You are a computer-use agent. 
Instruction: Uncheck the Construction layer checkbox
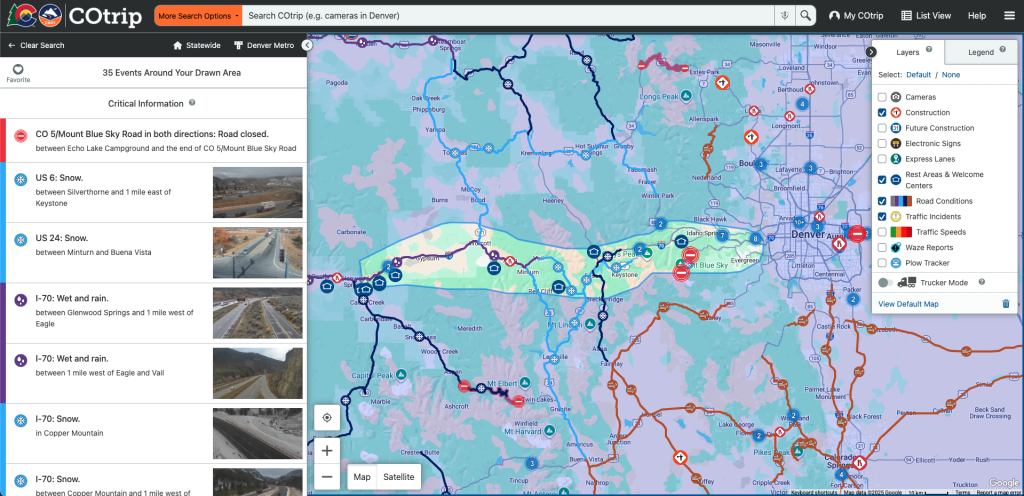[882, 113]
